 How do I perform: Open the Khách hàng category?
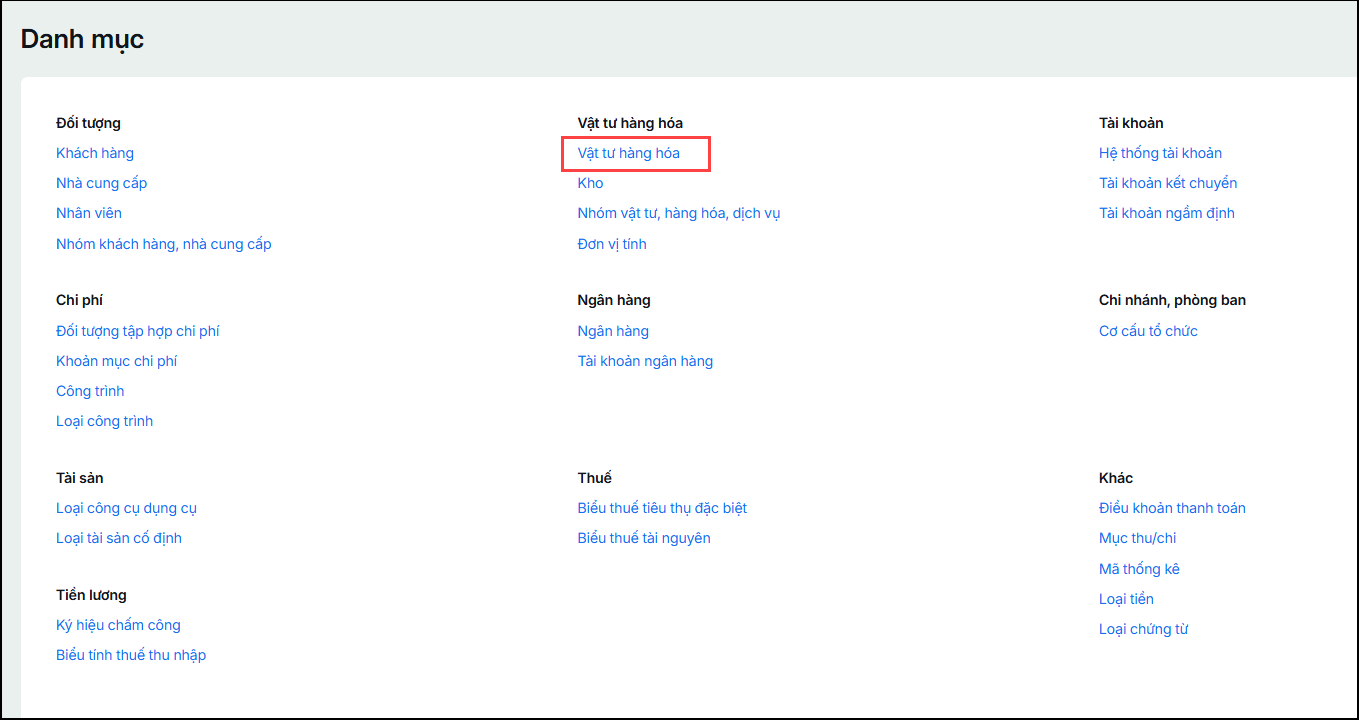pyautogui.click(x=95, y=153)
